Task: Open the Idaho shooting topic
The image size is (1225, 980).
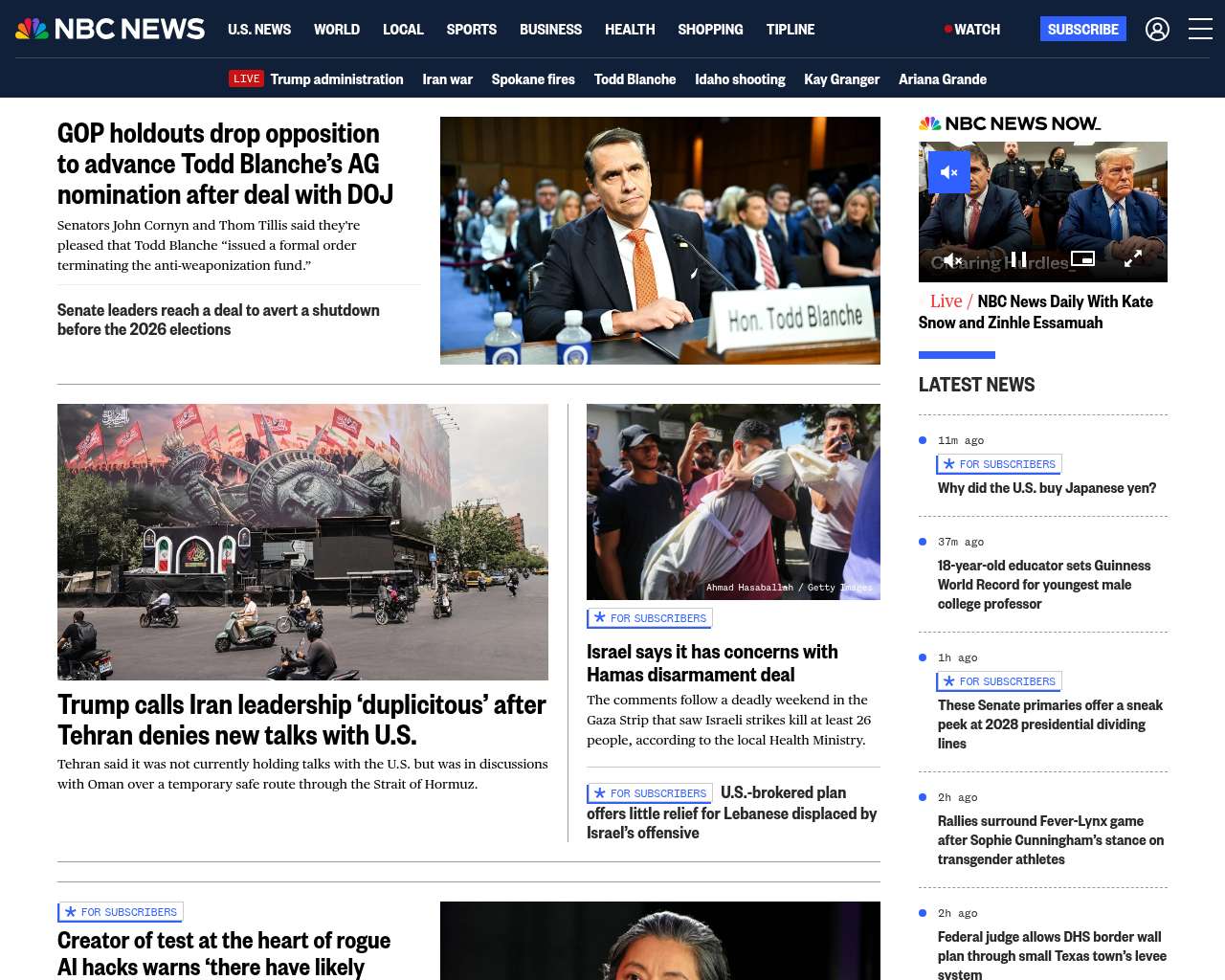Action: 740,79
